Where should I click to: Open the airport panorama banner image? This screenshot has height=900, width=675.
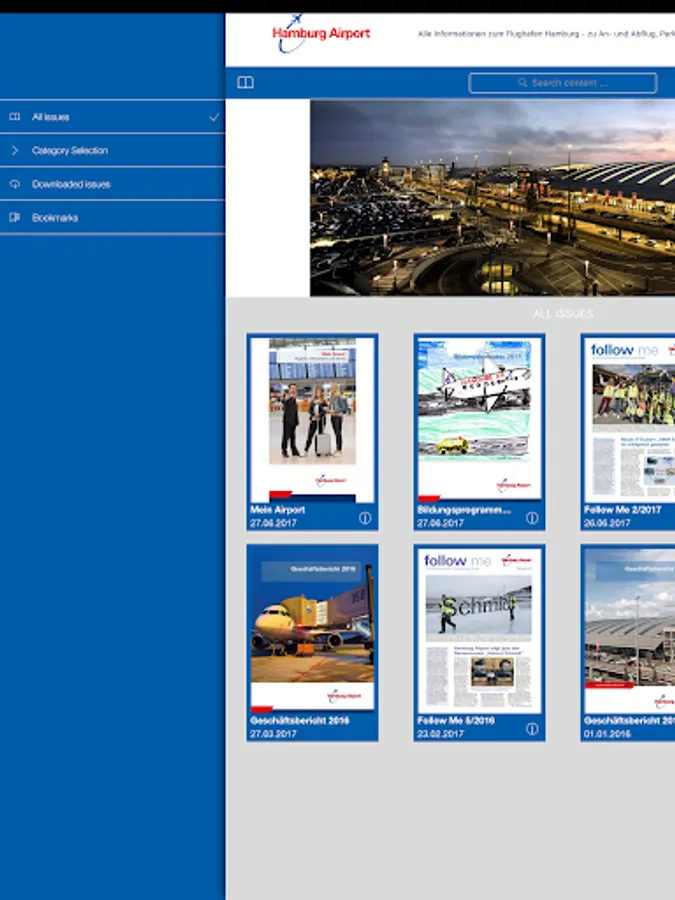(492, 198)
